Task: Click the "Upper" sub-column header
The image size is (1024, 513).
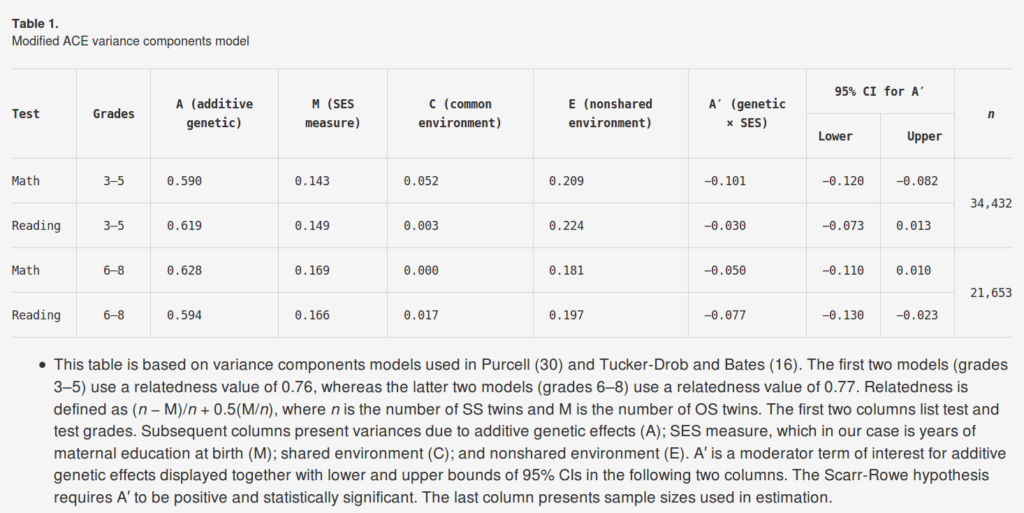Action: tap(924, 136)
